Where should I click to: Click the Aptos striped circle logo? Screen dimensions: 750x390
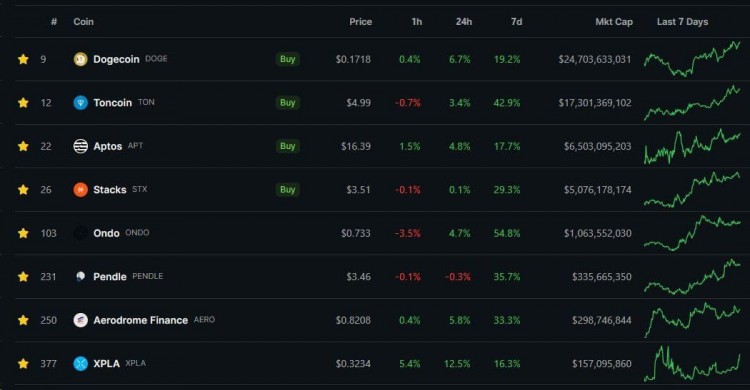coord(80,146)
